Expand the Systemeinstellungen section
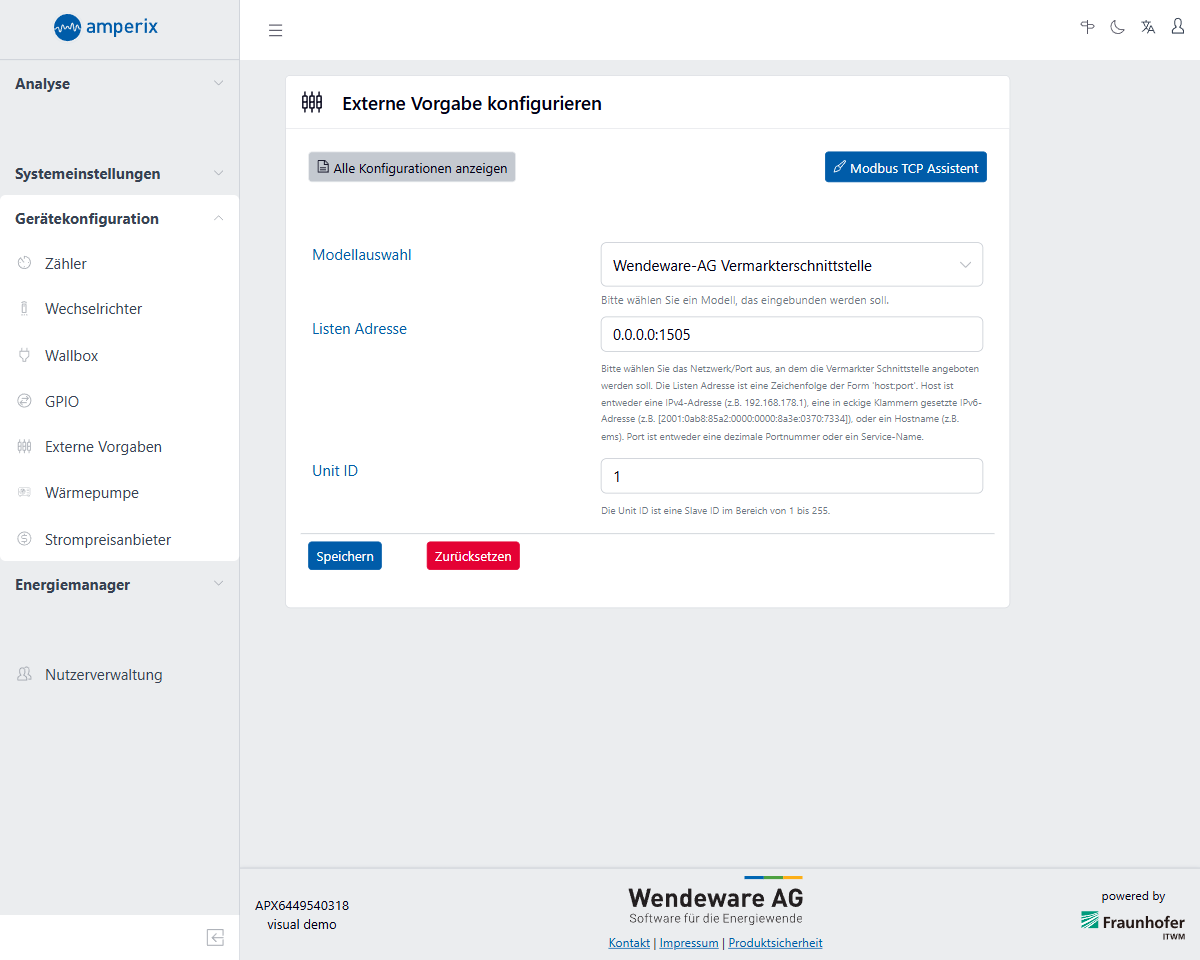 (x=119, y=174)
